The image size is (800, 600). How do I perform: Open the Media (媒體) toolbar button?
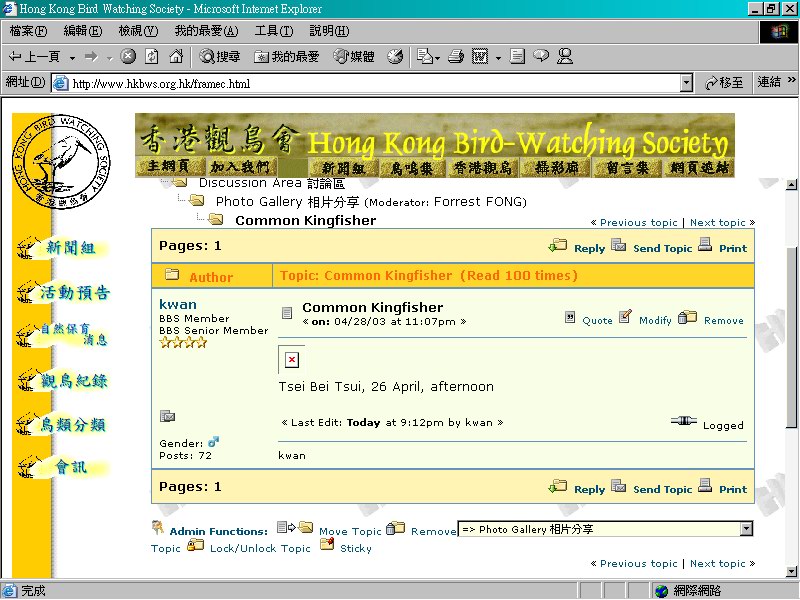coord(354,56)
